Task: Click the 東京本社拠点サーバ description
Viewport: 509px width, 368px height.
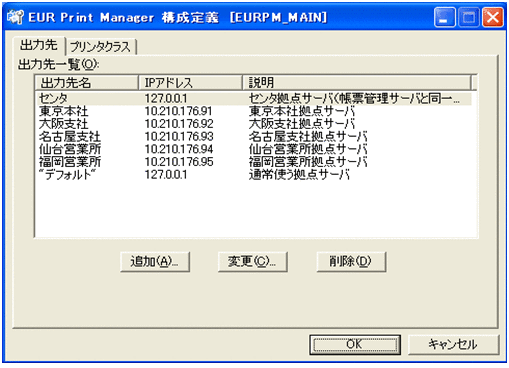Action: (x=302, y=111)
